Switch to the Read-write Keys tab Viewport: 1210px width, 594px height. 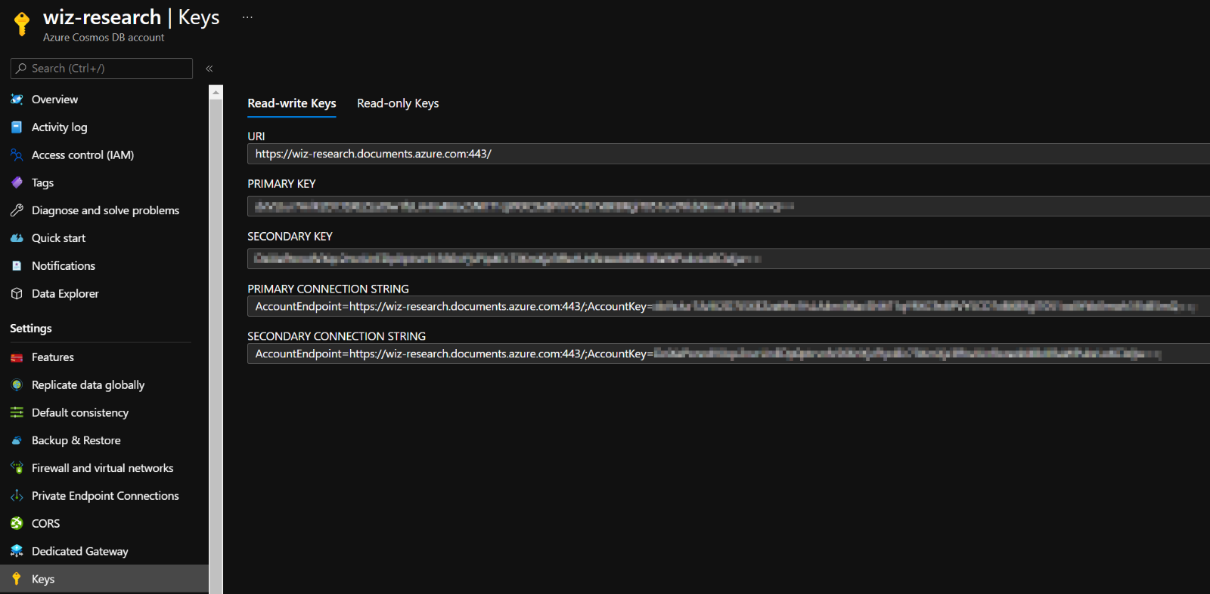tap(292, 103)
